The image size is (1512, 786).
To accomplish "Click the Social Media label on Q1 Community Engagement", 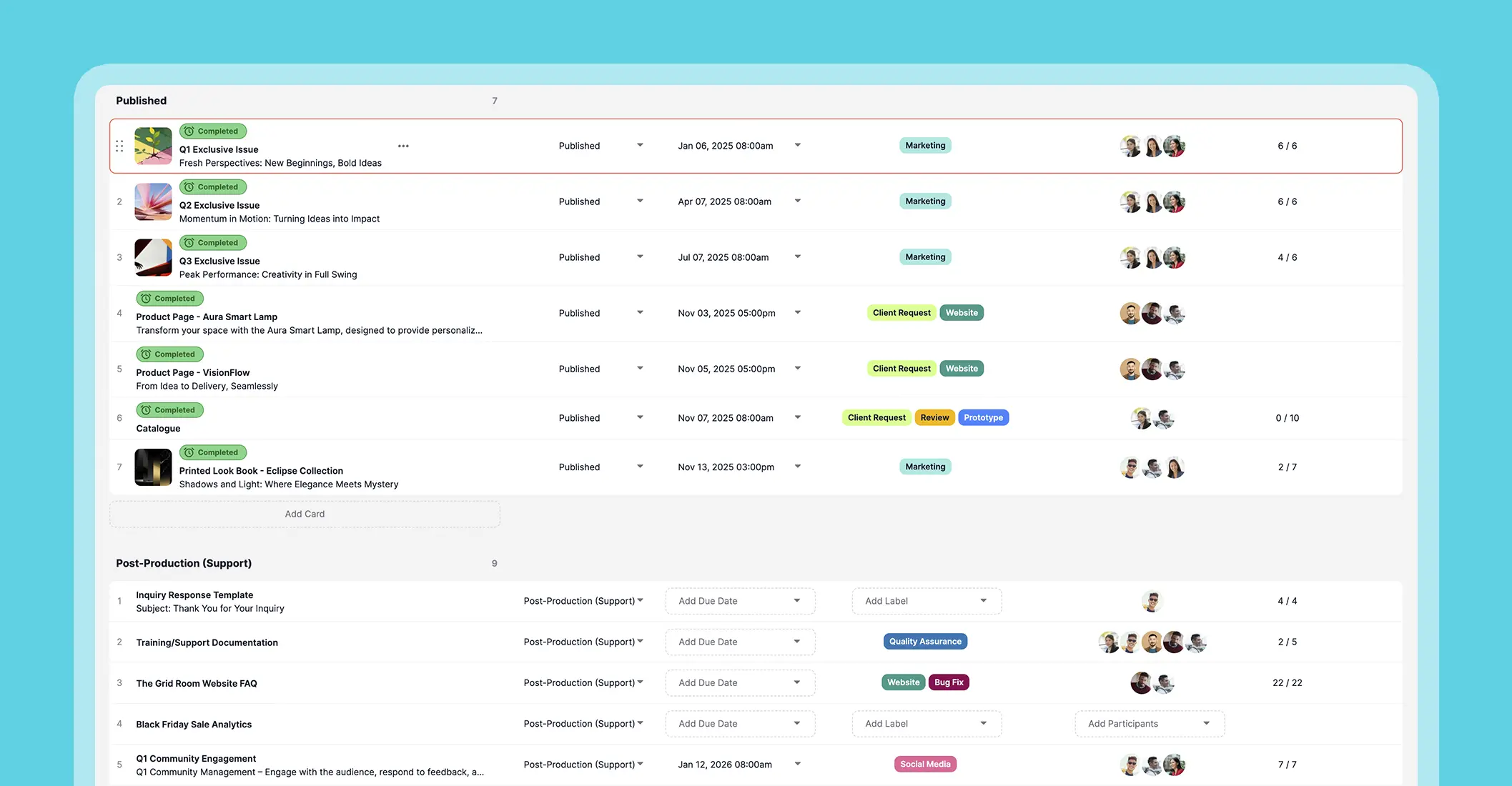I will coord(925,764).
